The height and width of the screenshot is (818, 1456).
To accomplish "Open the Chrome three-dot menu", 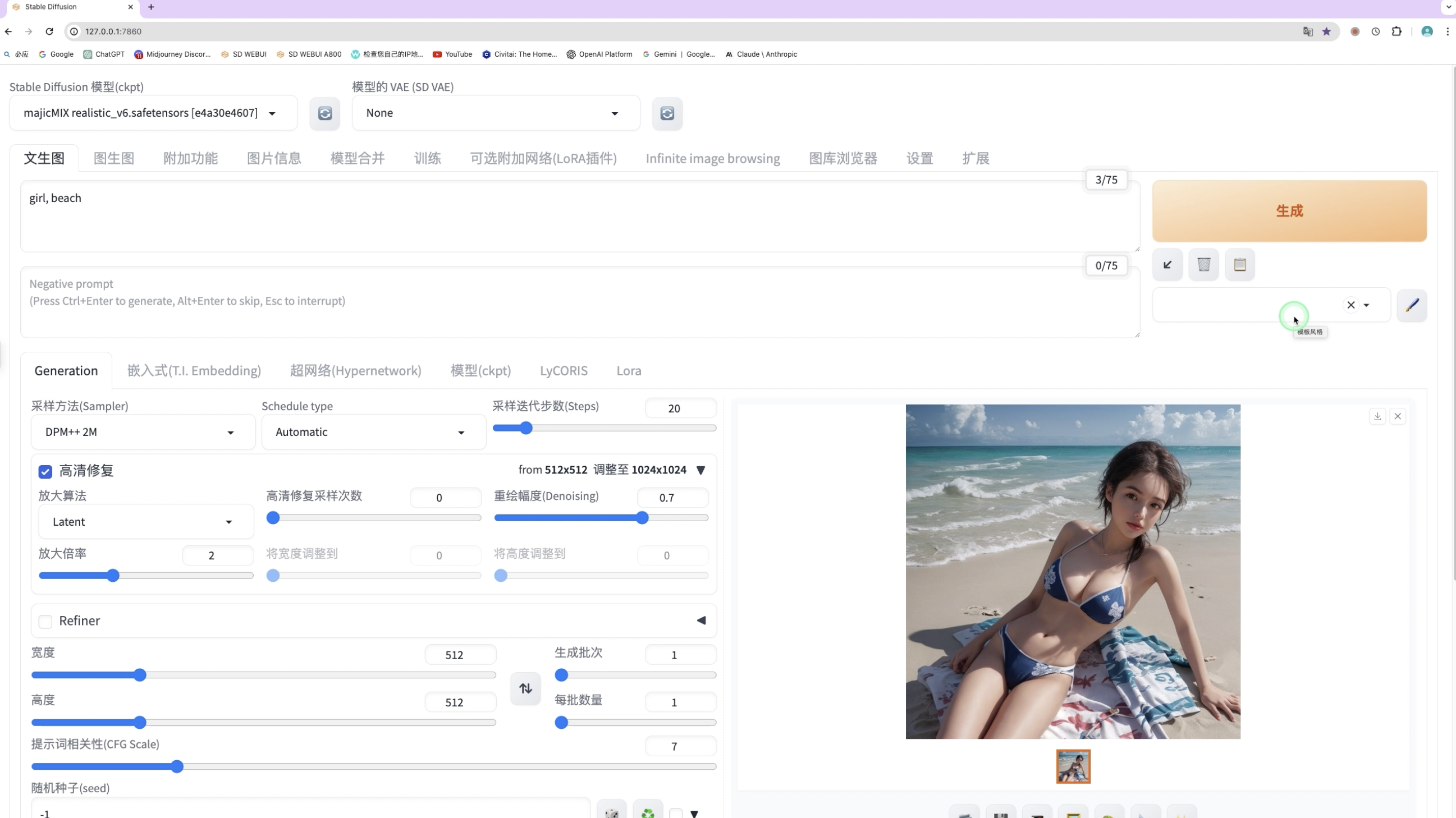I will tap(1448, 31).
